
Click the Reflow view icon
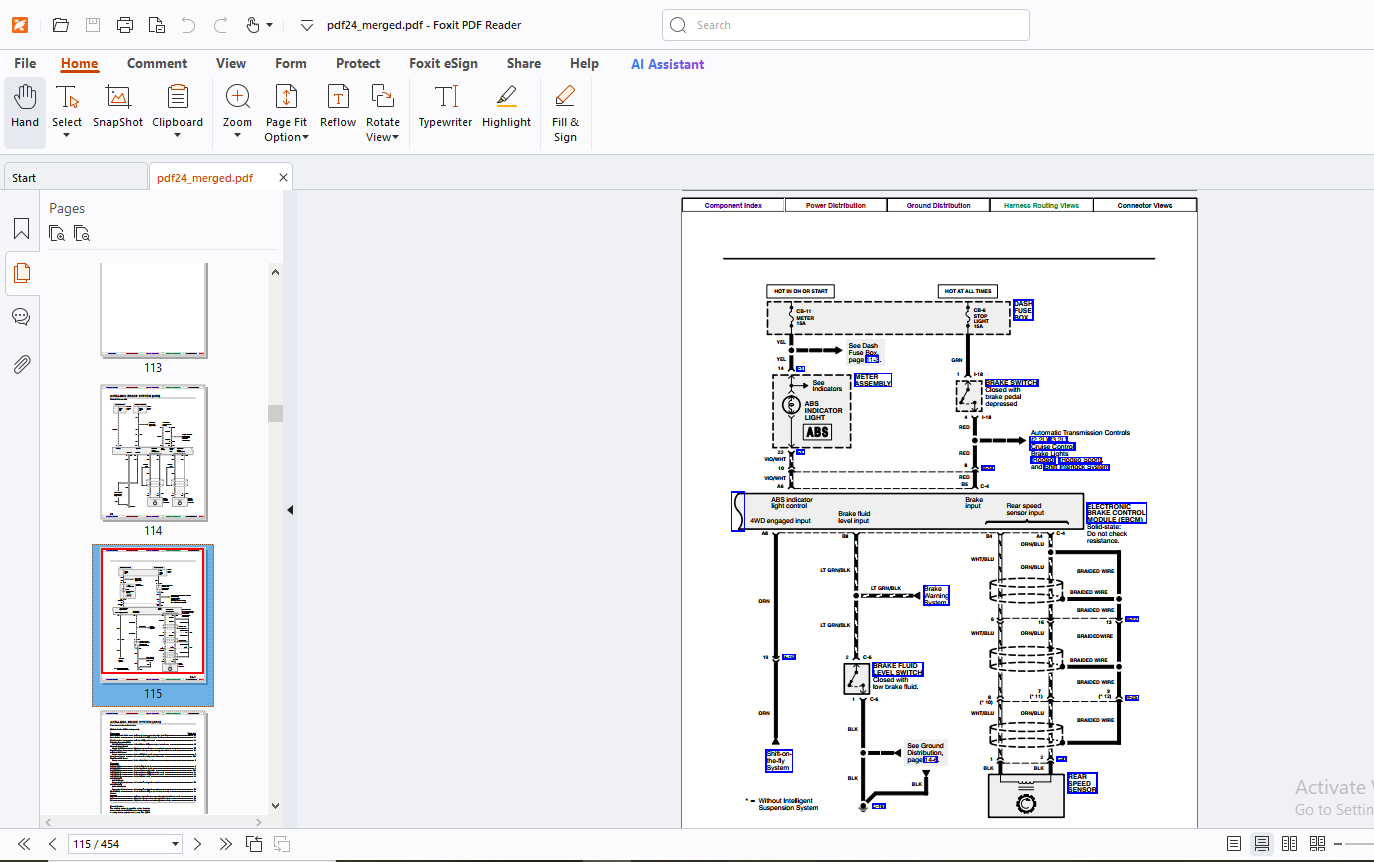tap(338, 106)
